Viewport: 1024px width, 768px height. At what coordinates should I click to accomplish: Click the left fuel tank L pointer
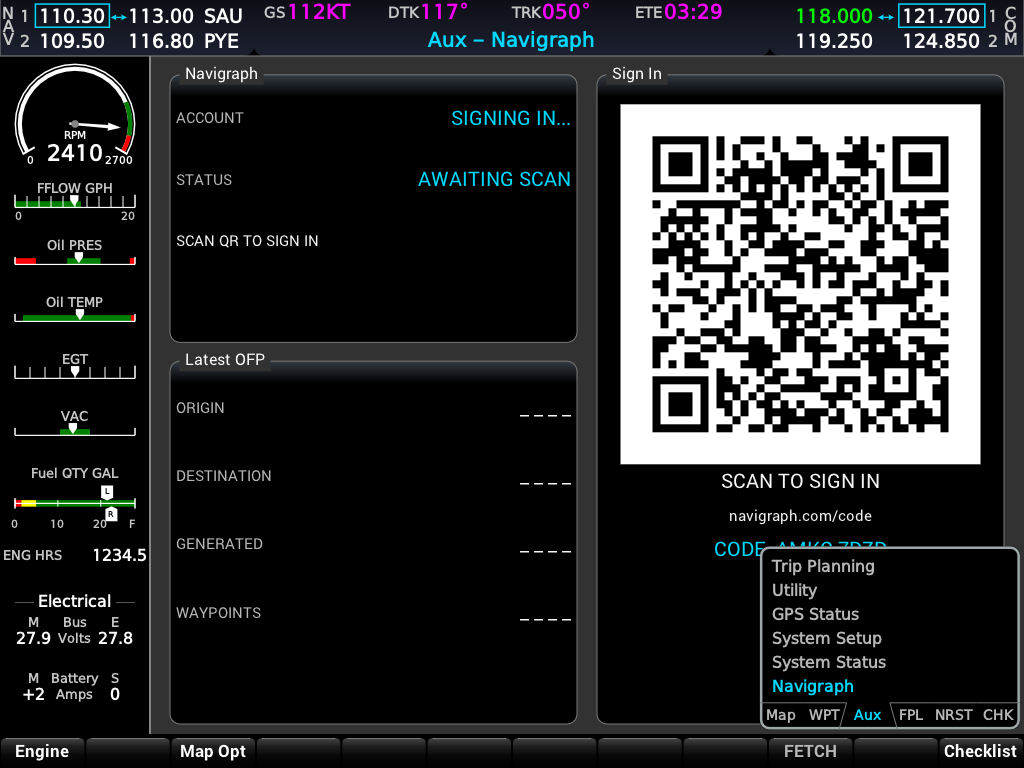107,492
